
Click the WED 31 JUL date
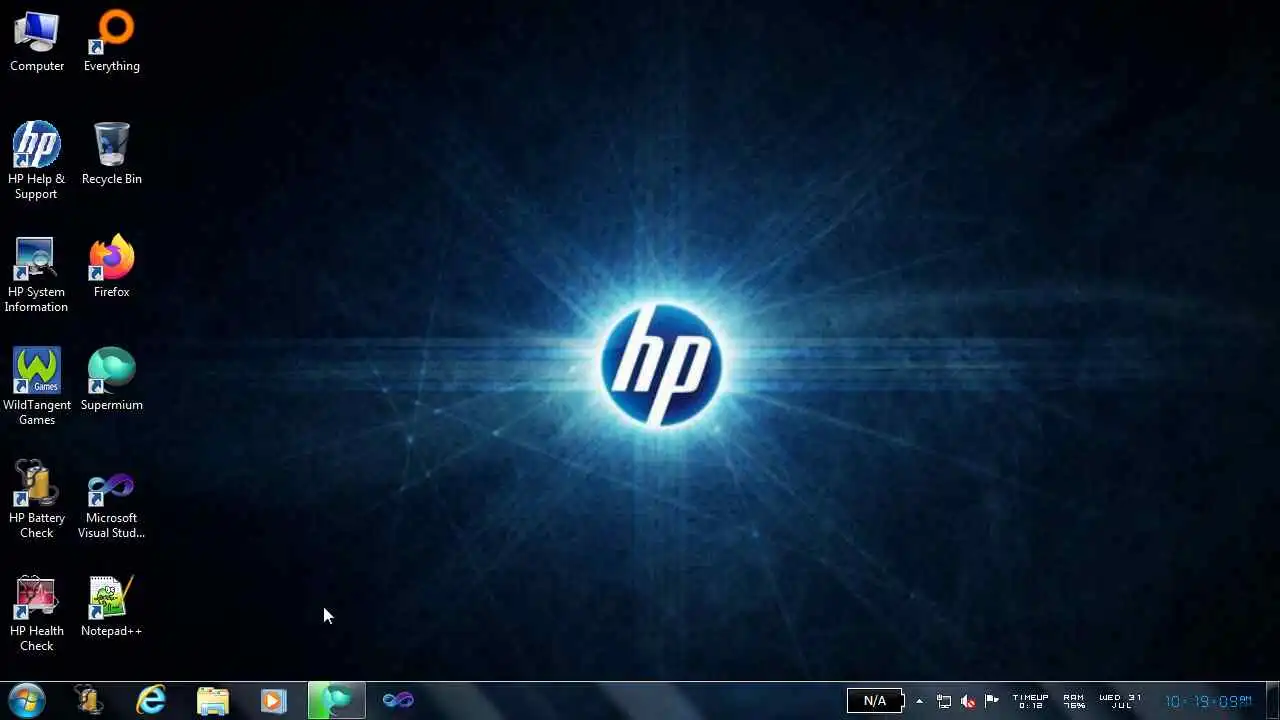click(x=1121, y=701)
